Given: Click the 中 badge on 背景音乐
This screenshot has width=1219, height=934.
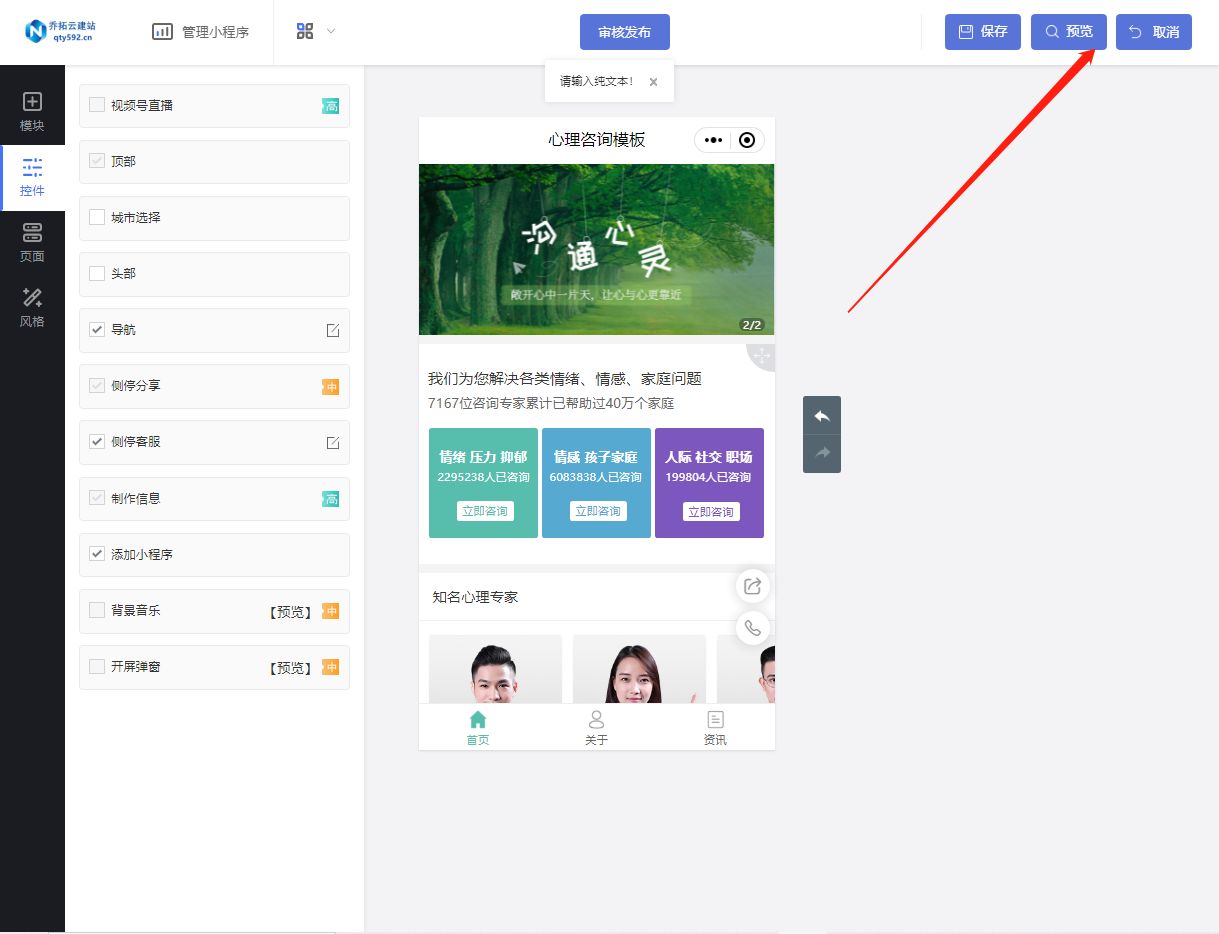Looking at the screenshot, I should pyautogui.click(x=331, y=611).
